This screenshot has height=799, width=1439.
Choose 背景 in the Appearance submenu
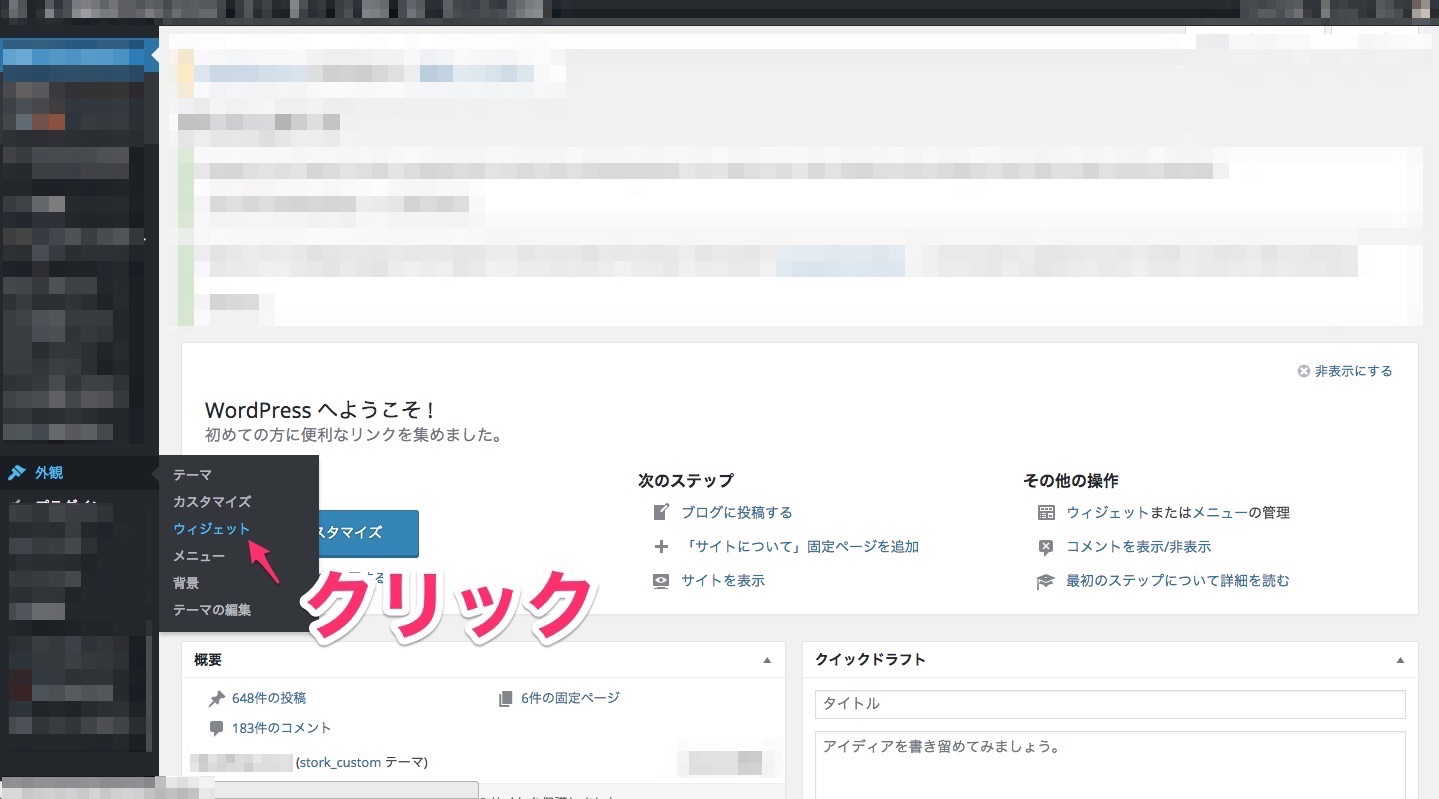pyautogui.click(x=186, y=583)
